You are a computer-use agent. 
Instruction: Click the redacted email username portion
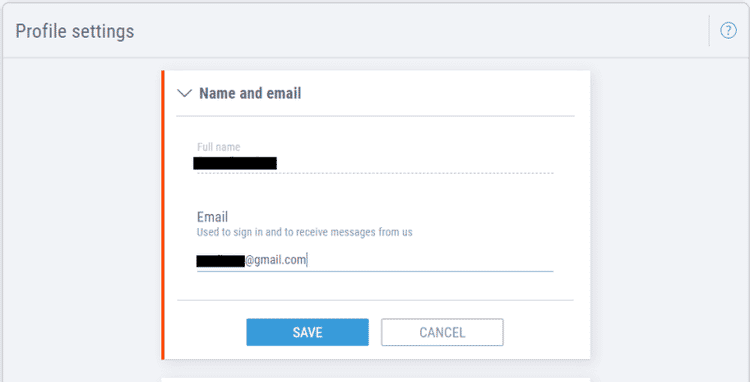tap(221, 261)
